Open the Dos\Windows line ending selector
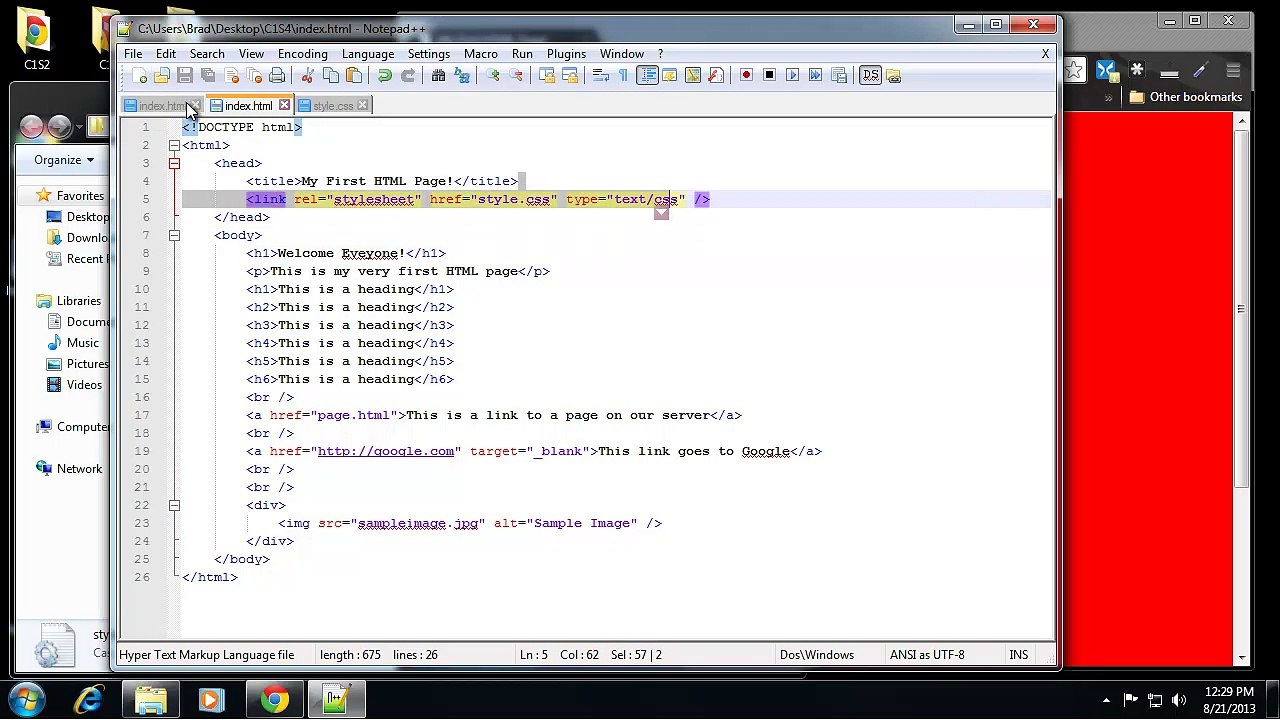This screenshot has width=1280, height=720. pos(817,655)
